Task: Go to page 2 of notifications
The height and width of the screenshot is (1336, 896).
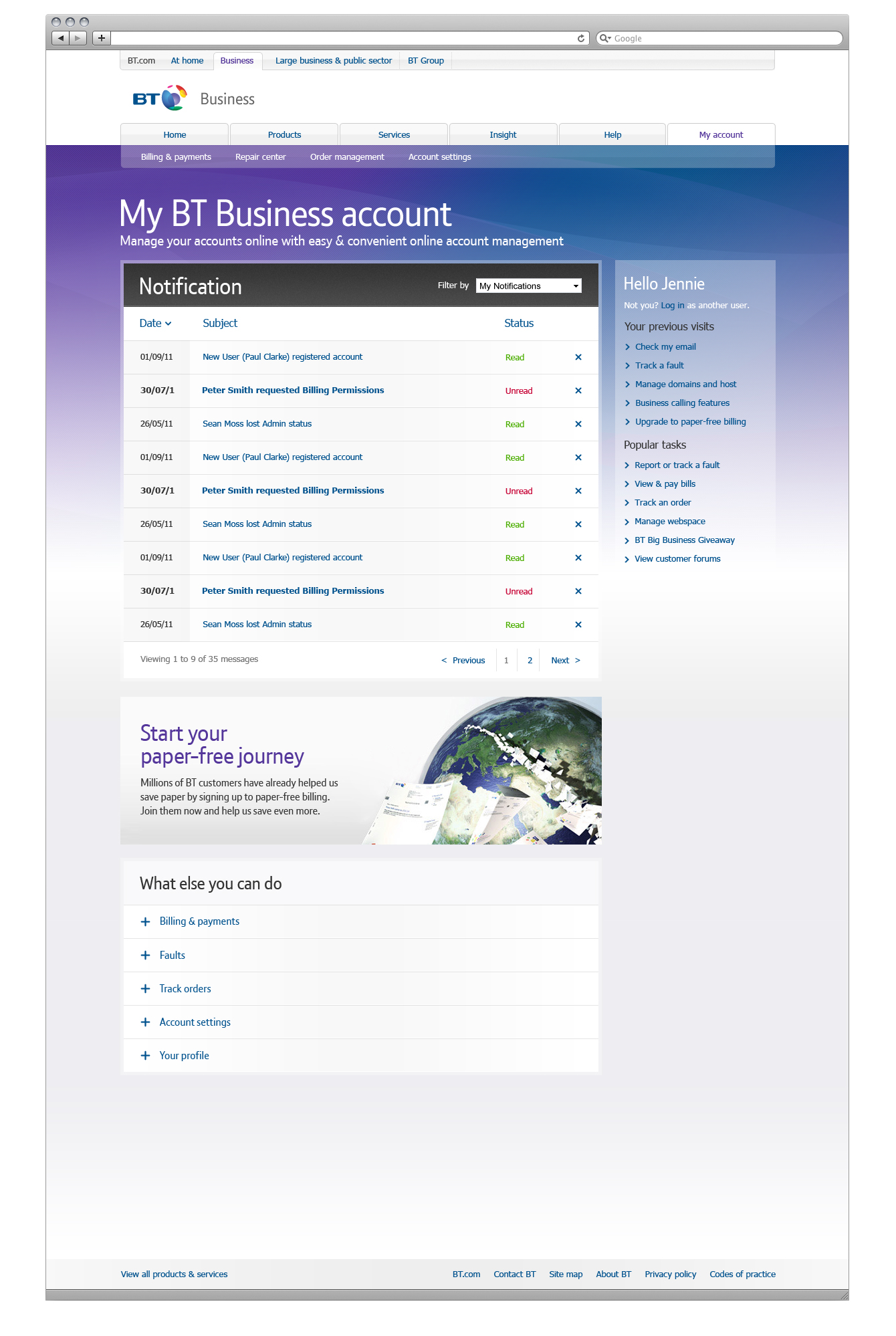Action: [530, 661]
